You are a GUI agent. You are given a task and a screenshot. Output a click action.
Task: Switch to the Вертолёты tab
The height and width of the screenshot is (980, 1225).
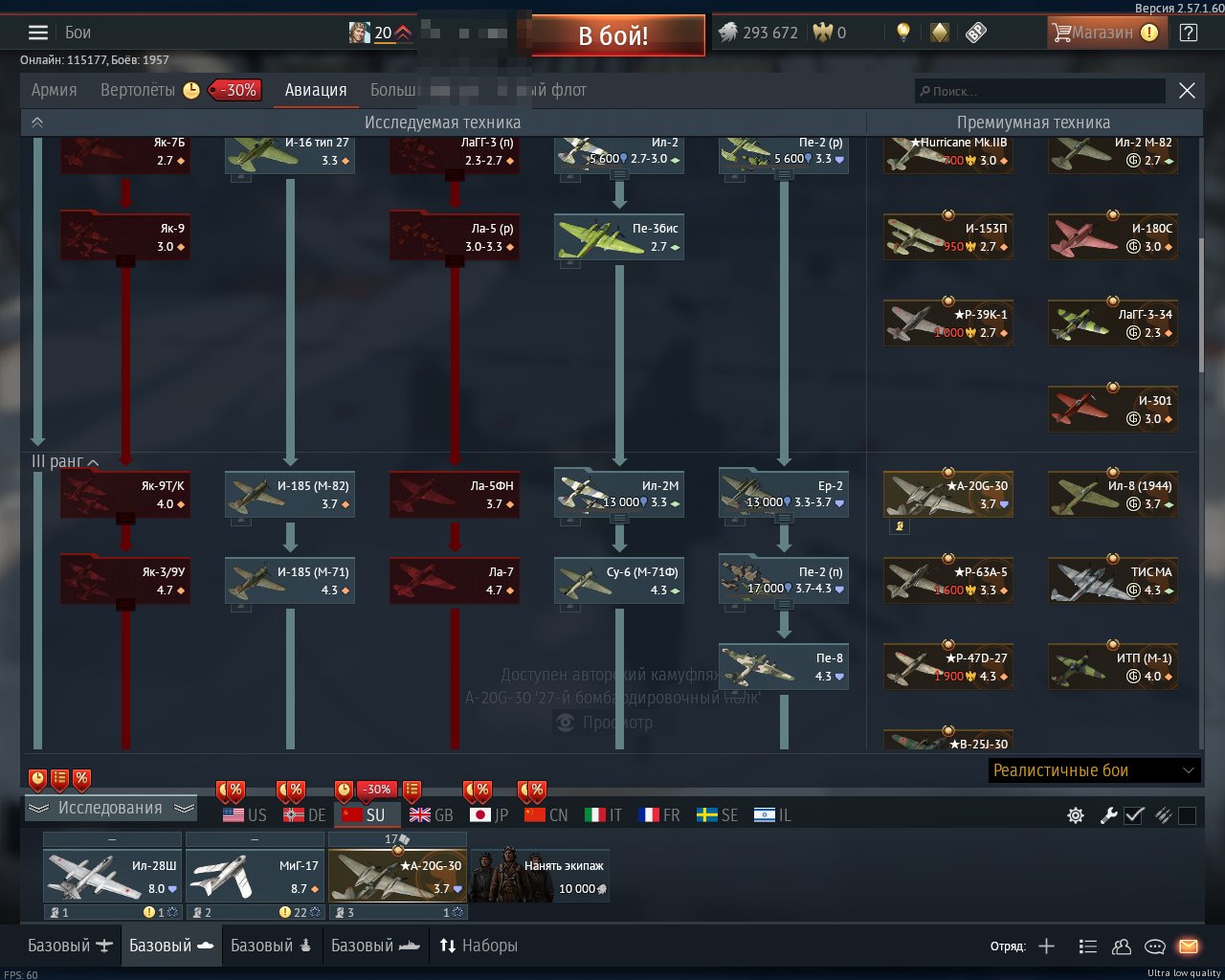[x=138, y=90]
